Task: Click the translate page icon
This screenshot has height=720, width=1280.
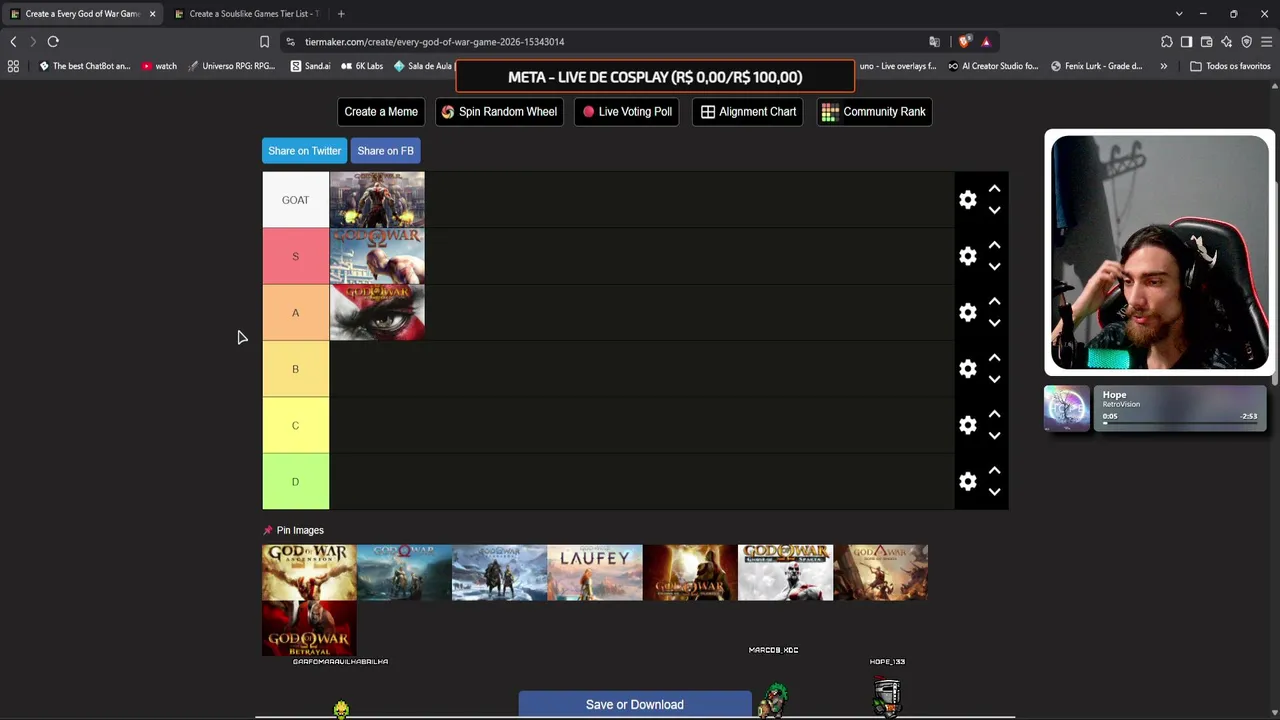Action: point(934,42)
